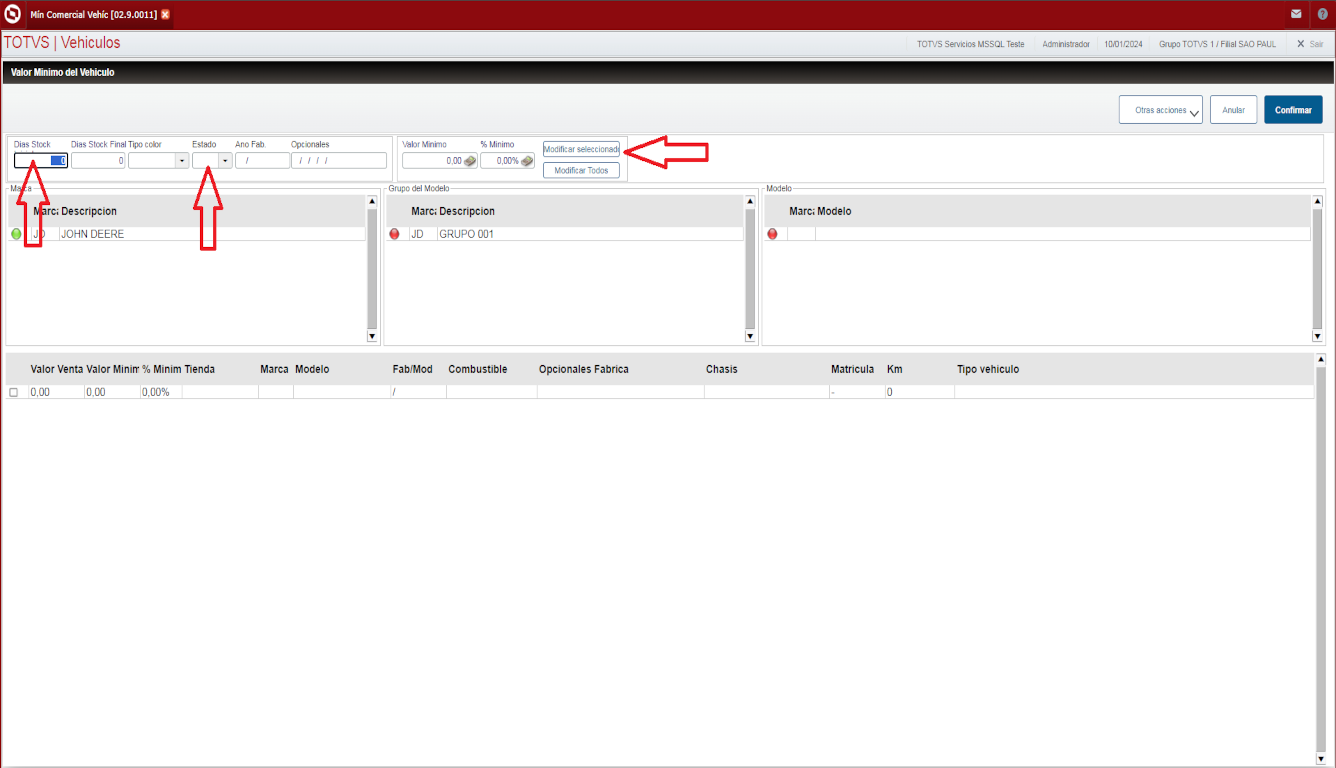Toggle the green status indicator for JOHN DEERE

coord(16,234)
